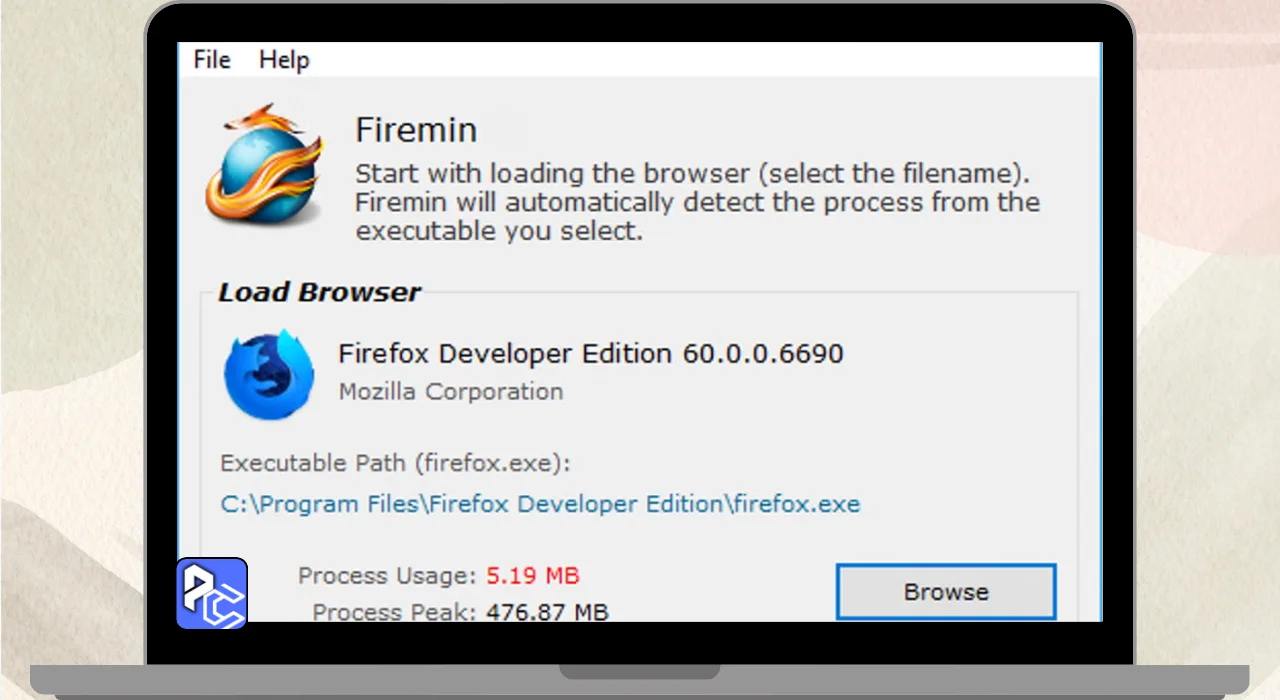The image size is (1280, 700).
Task: Open the firefox.exe executable path link
Action: [x=540, y=504]
